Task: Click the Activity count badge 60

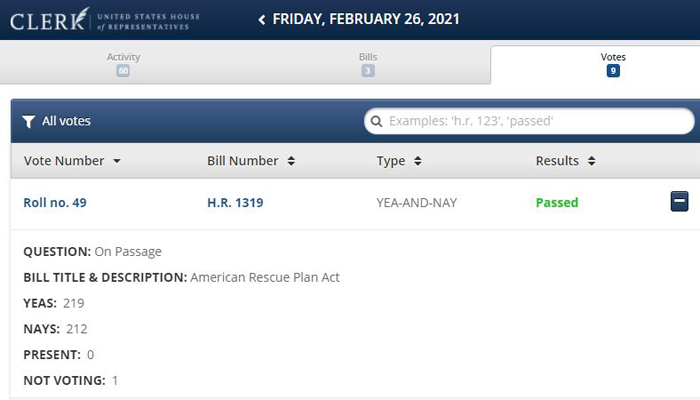Action: [x=123, y=71]
